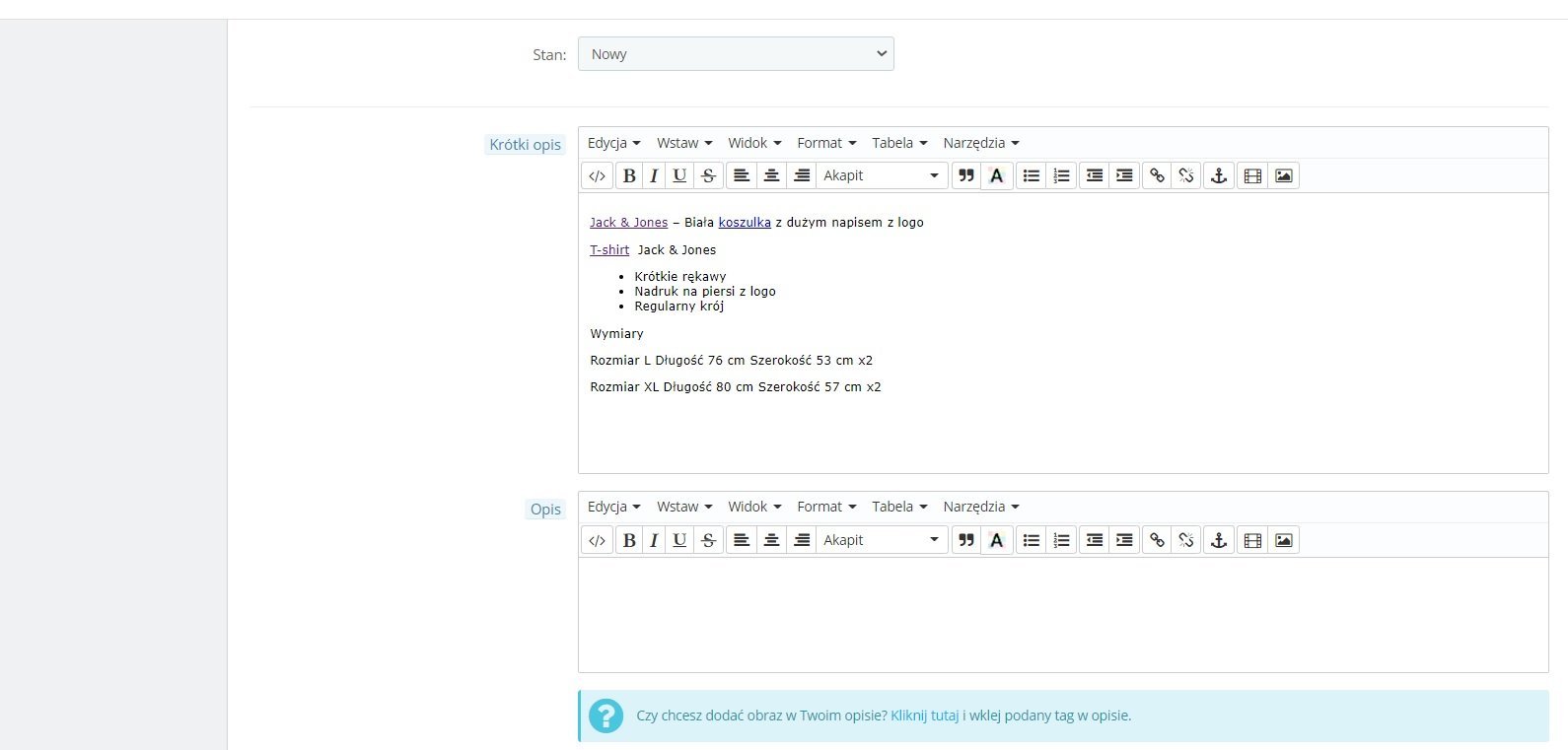Open Tabela menu in Opis editor
Image resolution: width=1568 pixels, height=750 pixels.
point(899,507)
